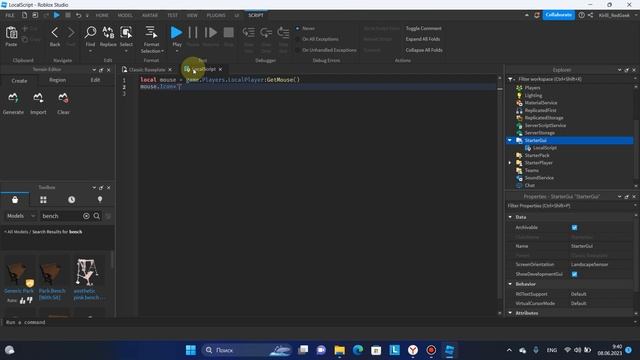Expand the StarterPlayer tree node
The width and height of the screenshot is (640, 360).
tap(510, 163)
